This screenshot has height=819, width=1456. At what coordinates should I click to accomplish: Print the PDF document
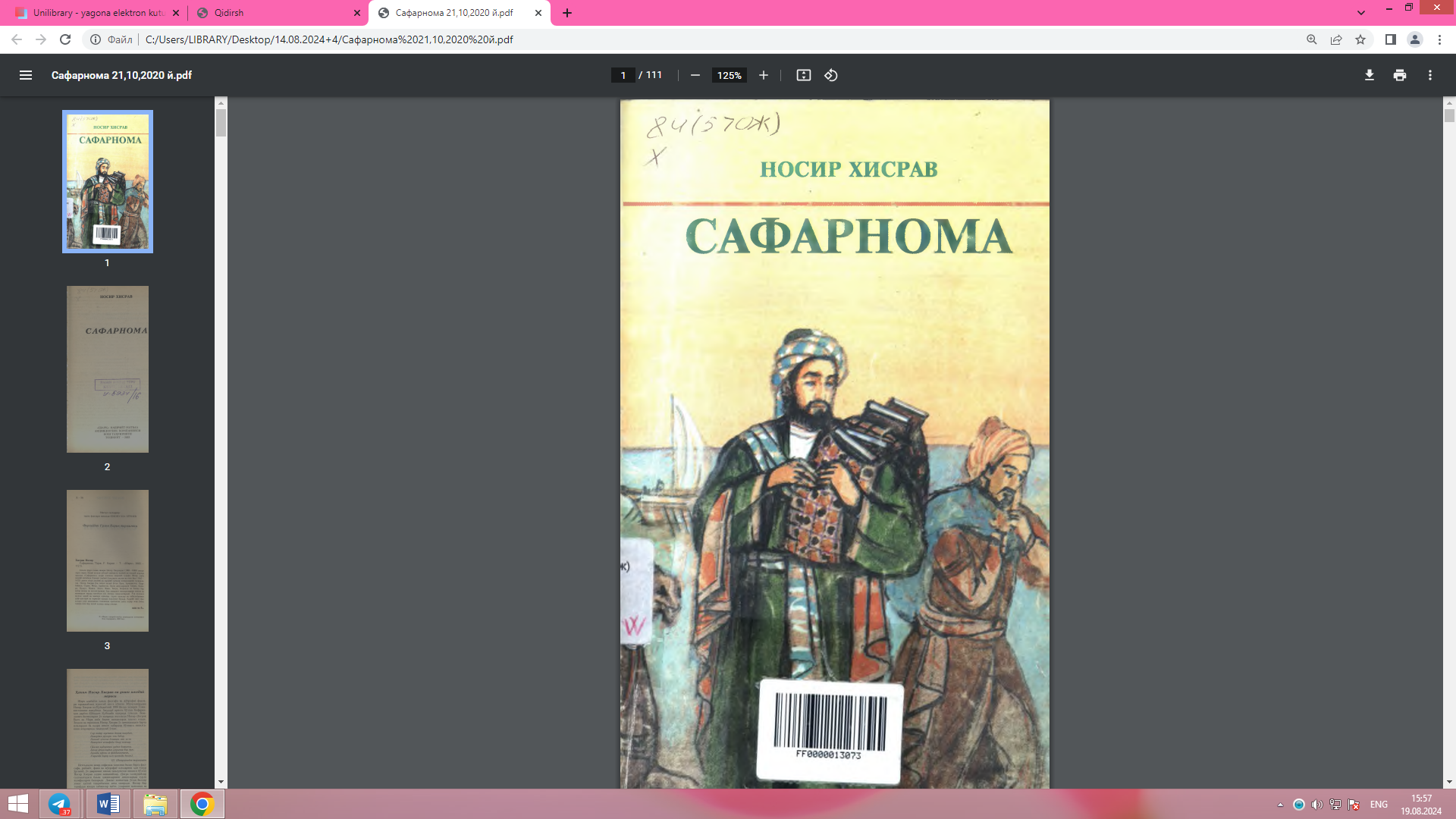click(x=1399, y=75)
